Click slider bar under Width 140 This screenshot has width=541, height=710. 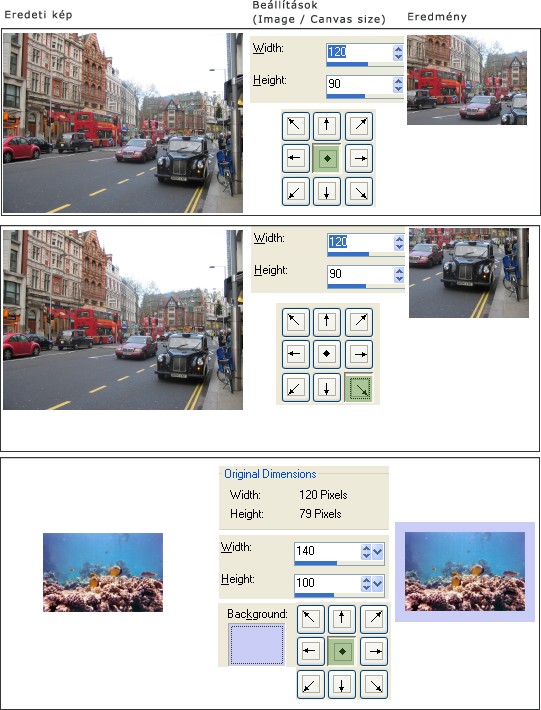(x=339, y=563)
